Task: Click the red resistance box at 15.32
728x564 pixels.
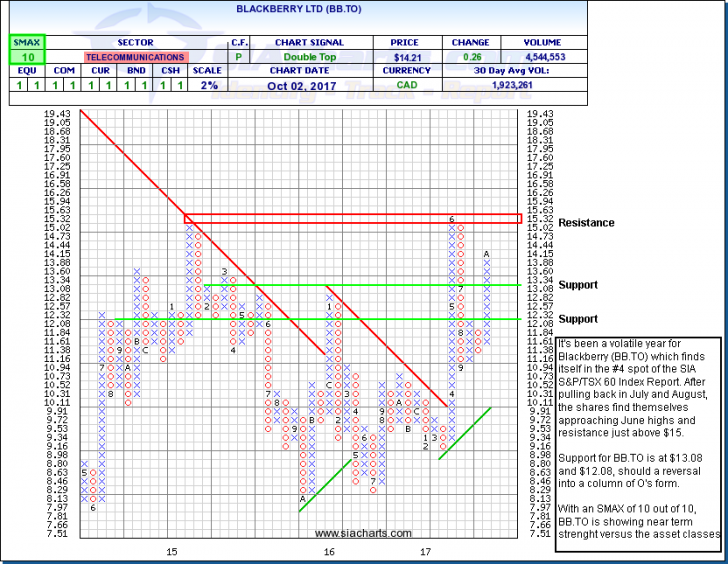Action: pos(352,218)
